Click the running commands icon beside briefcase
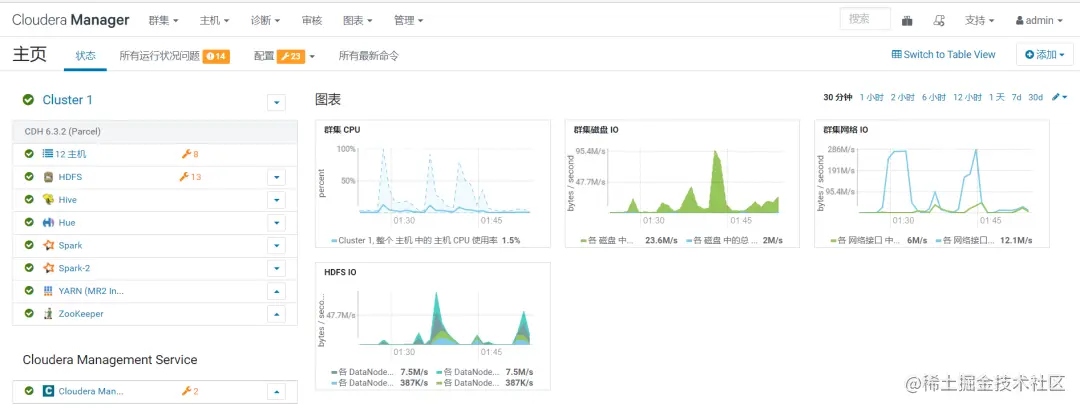 (x=939, y=21)
